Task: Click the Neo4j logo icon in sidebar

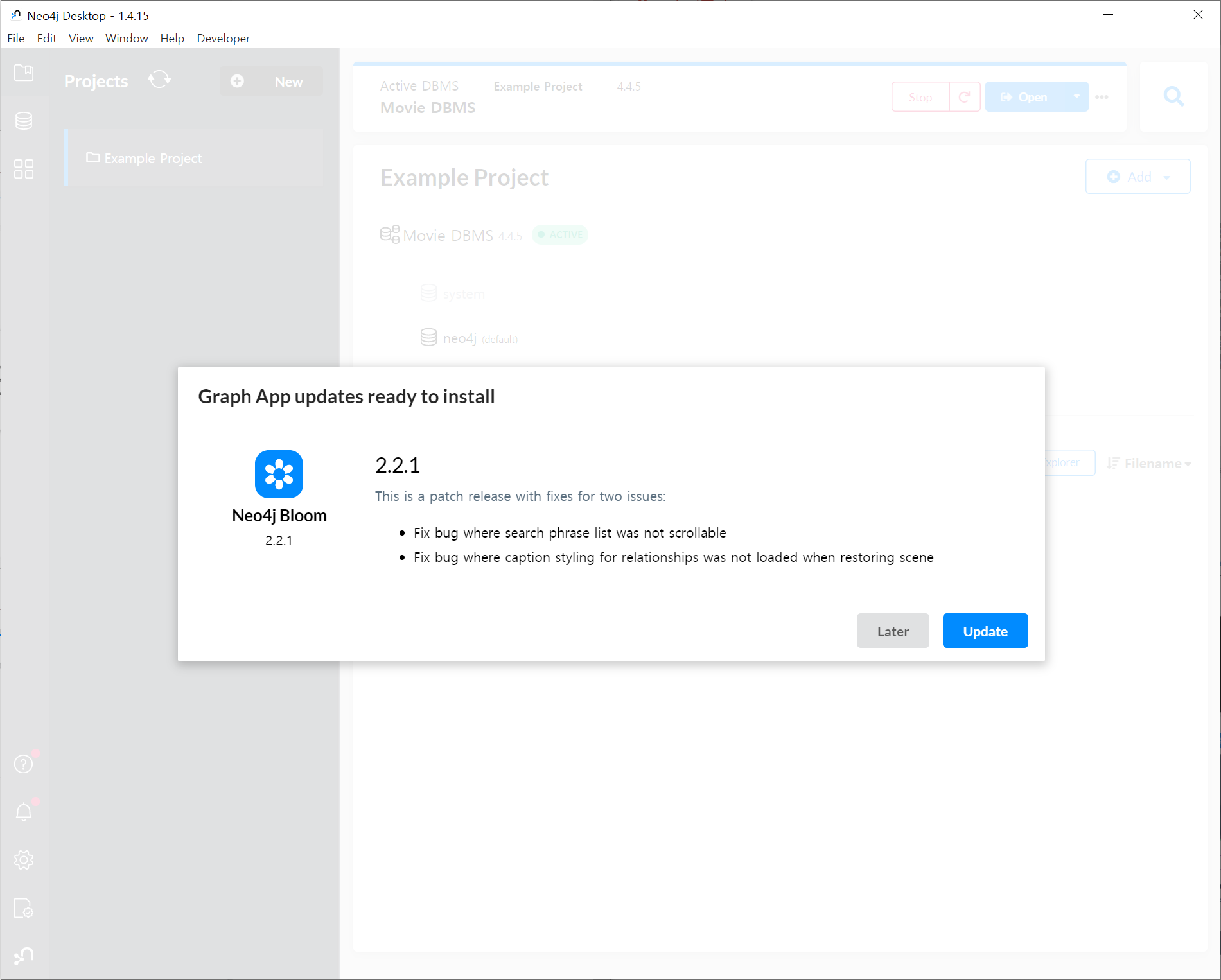Action: pos(24,956)
